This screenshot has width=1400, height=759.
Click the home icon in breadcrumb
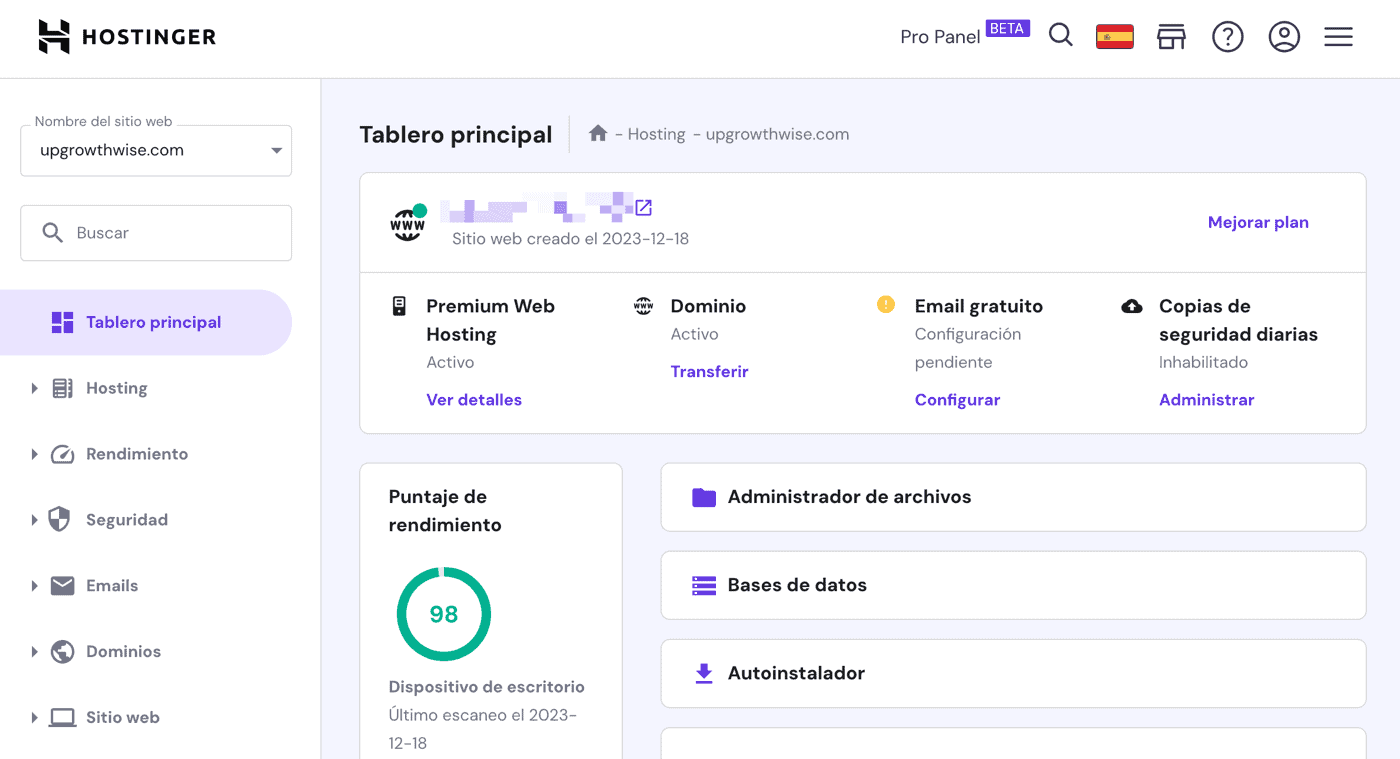598,133
